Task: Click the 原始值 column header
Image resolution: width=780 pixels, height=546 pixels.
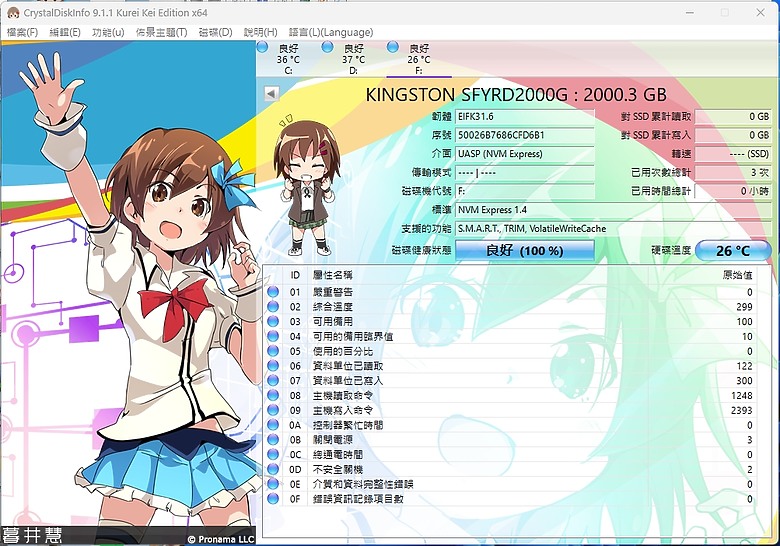Action: point(737,275)
